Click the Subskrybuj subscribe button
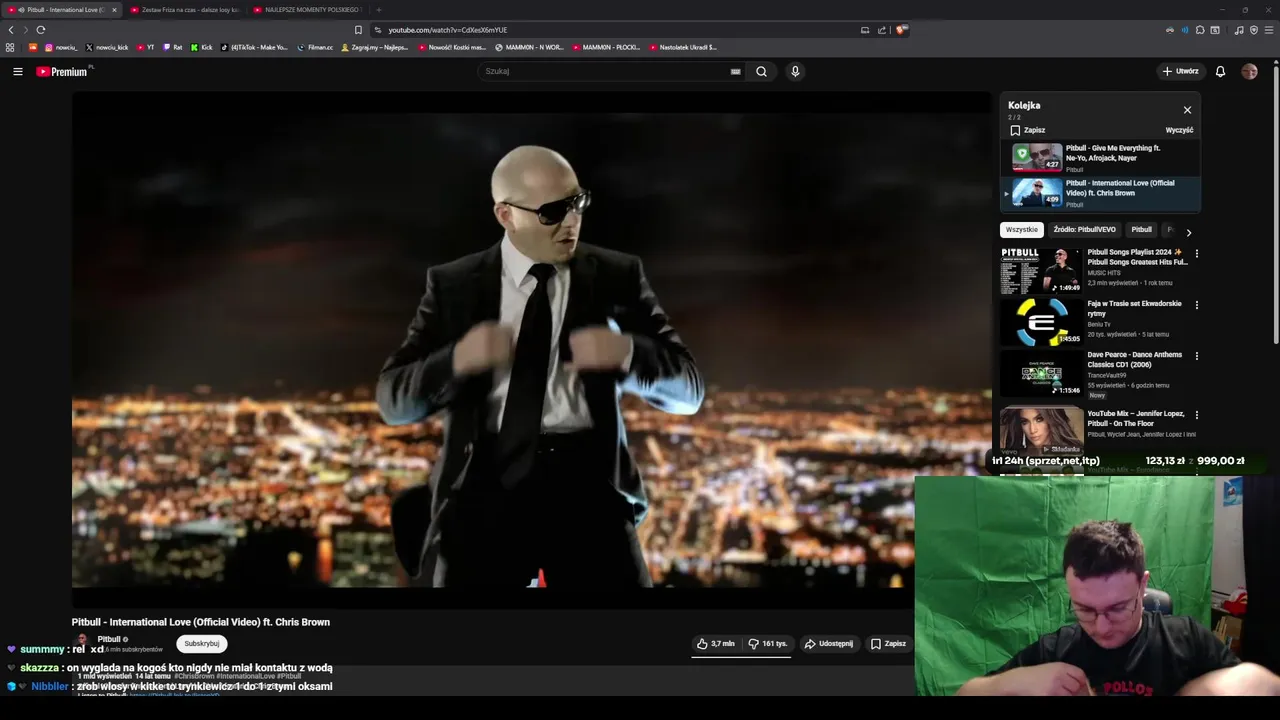 [x=202, y=644]
